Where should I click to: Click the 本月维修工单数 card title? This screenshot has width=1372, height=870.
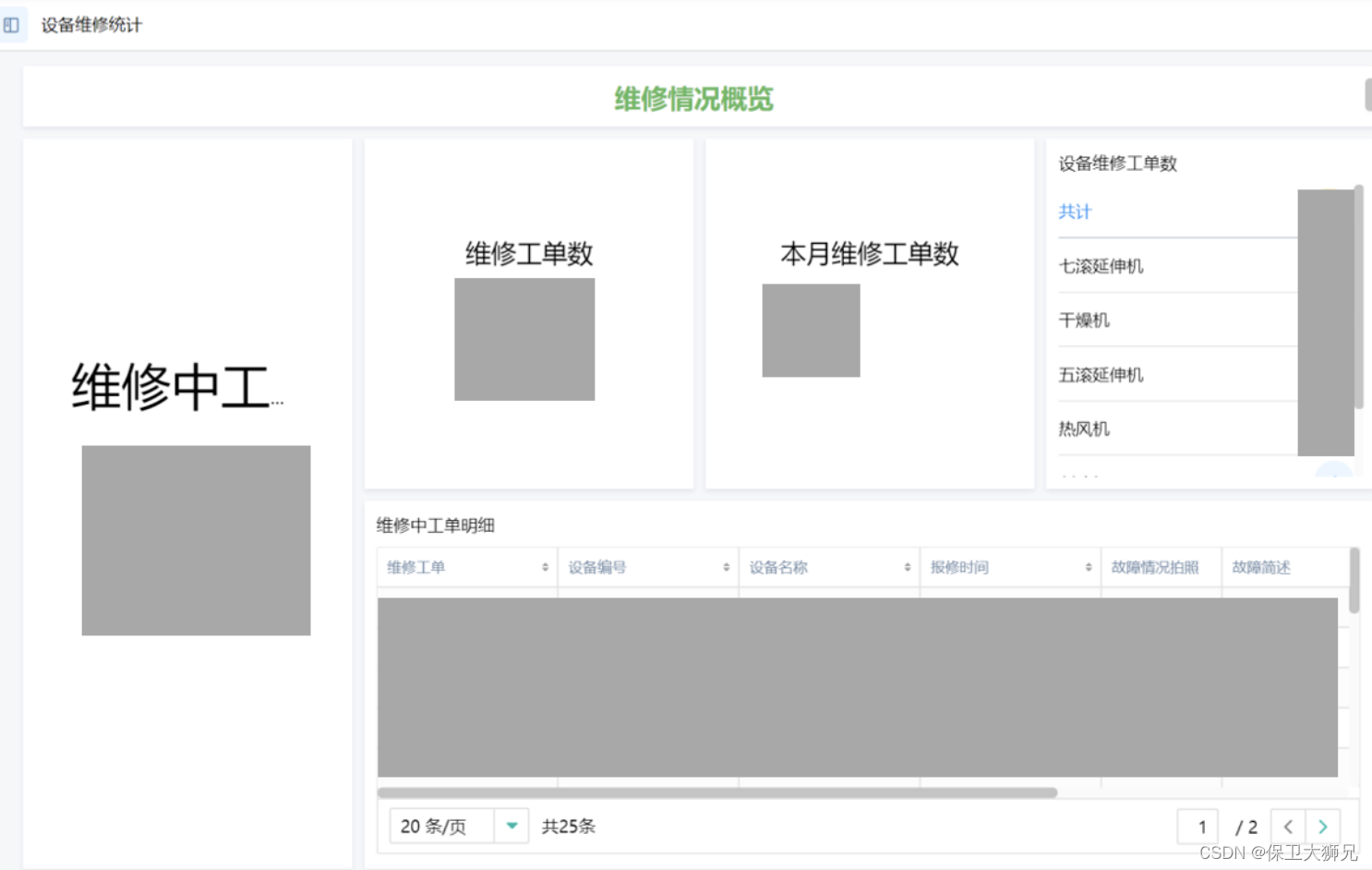click(870, 253)
